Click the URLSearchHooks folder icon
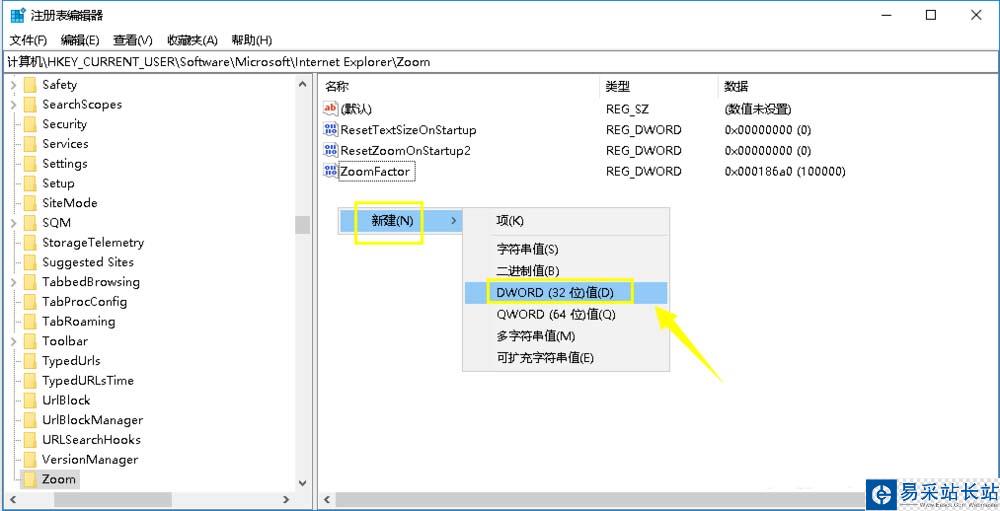This screenshot has height=511, width=1000. (30, 440)
